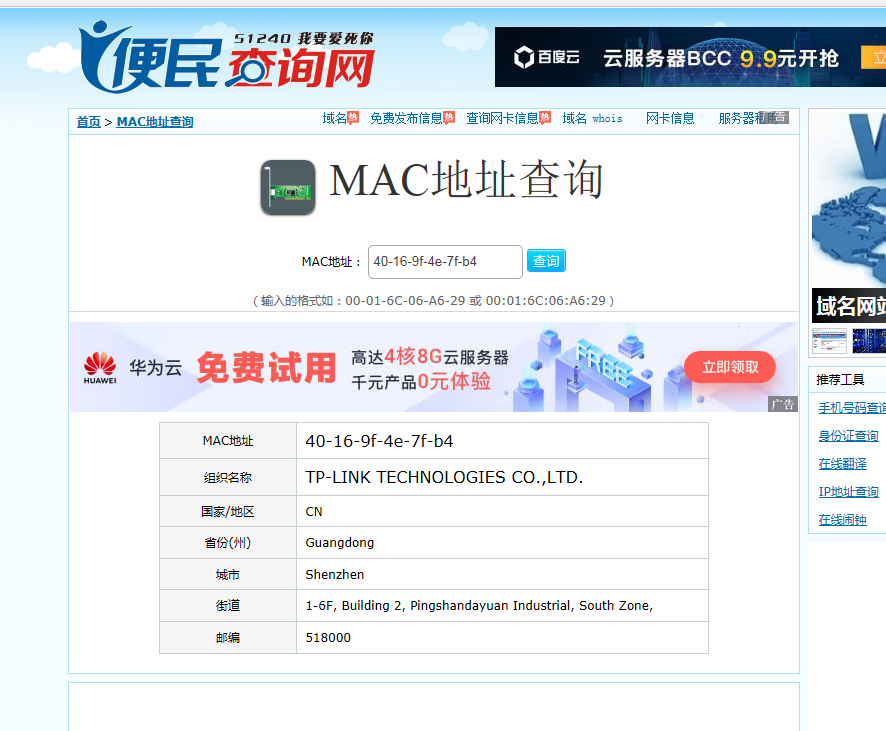Viewport: 886px width, 731px height.
Task: Click the 广告 label on Huawei banner
Action: pos(783,404)
